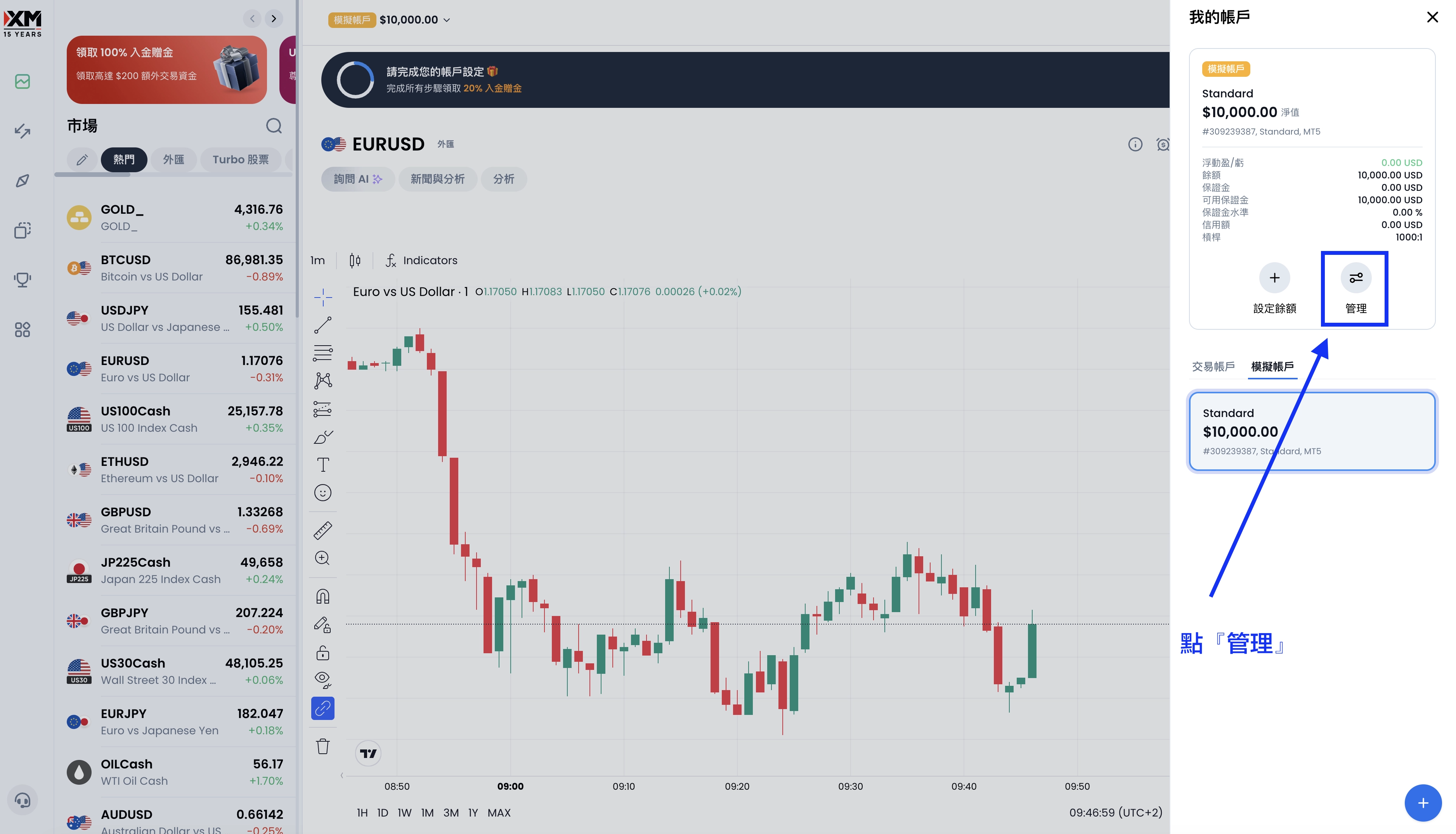The height and width of the screenshot is (834, 1456).
Task: Select the Text annotation tool
Action: (322, 465)
